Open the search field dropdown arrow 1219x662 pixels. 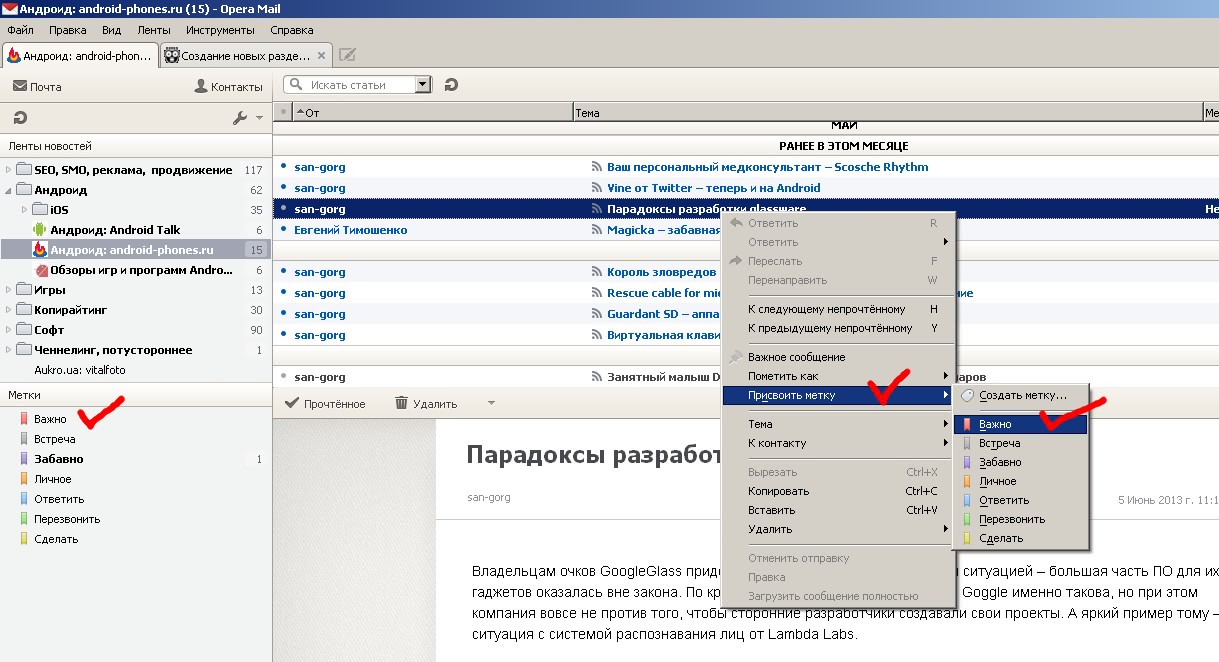pos(423,85)
